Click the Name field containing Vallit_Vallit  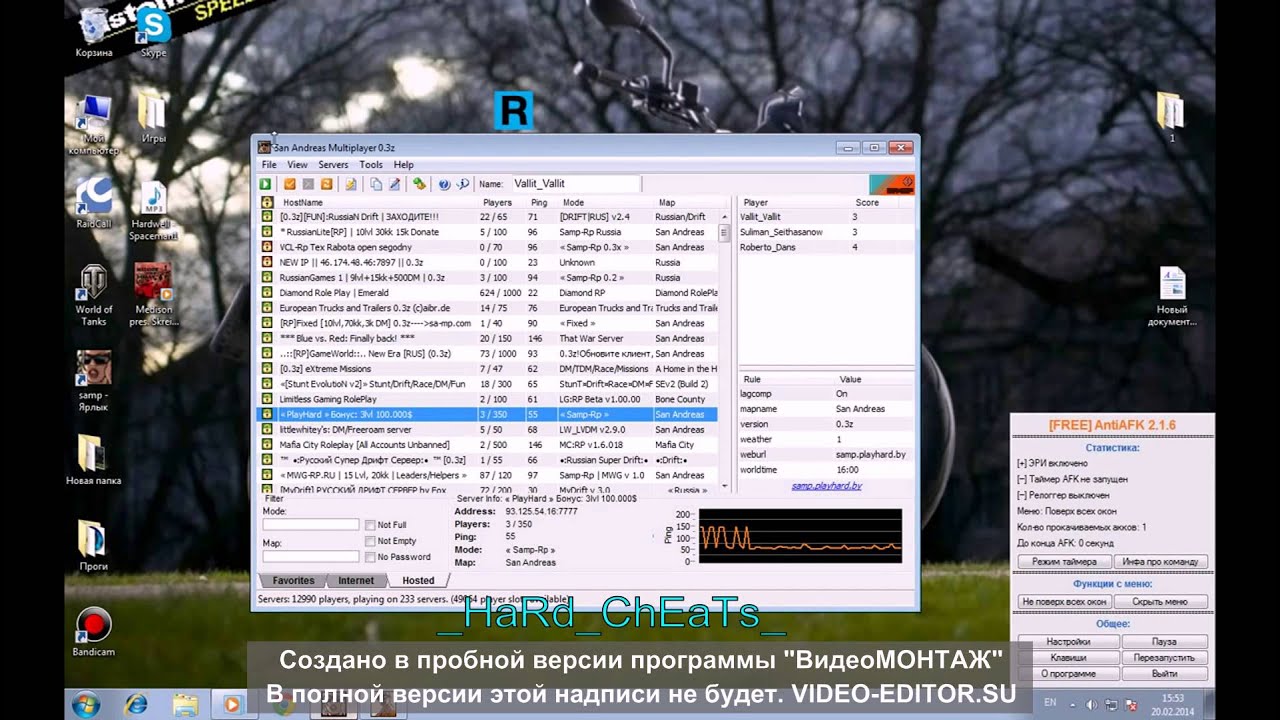tap(574, 184)
